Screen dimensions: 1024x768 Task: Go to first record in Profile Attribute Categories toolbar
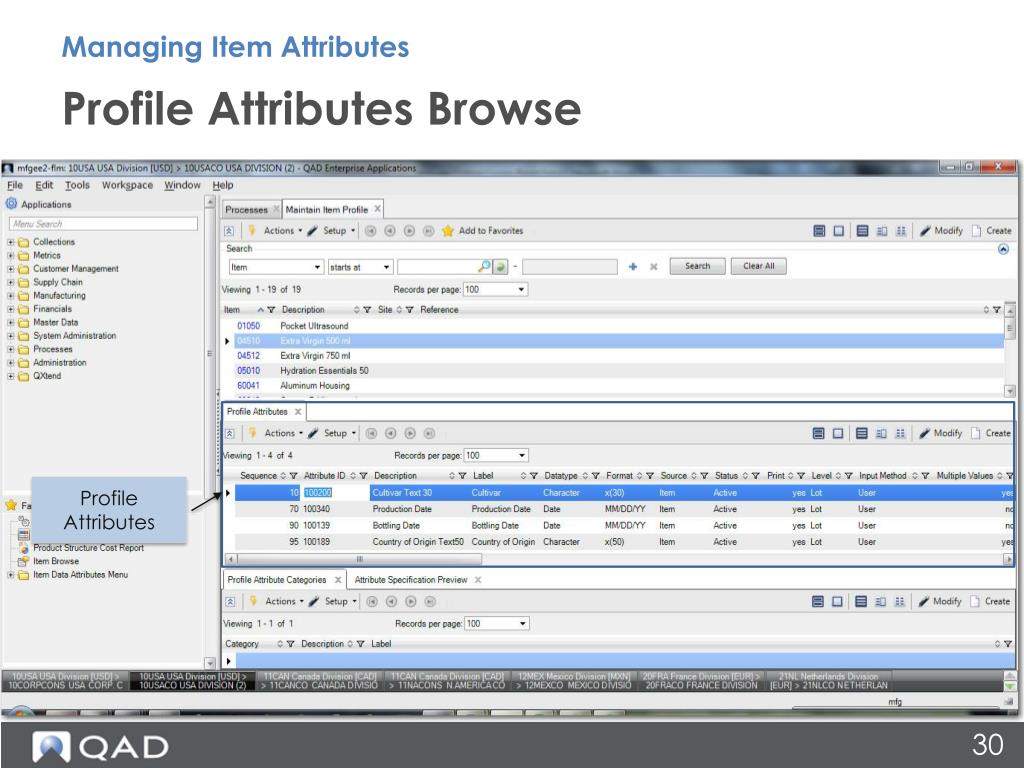coord(372,601)
